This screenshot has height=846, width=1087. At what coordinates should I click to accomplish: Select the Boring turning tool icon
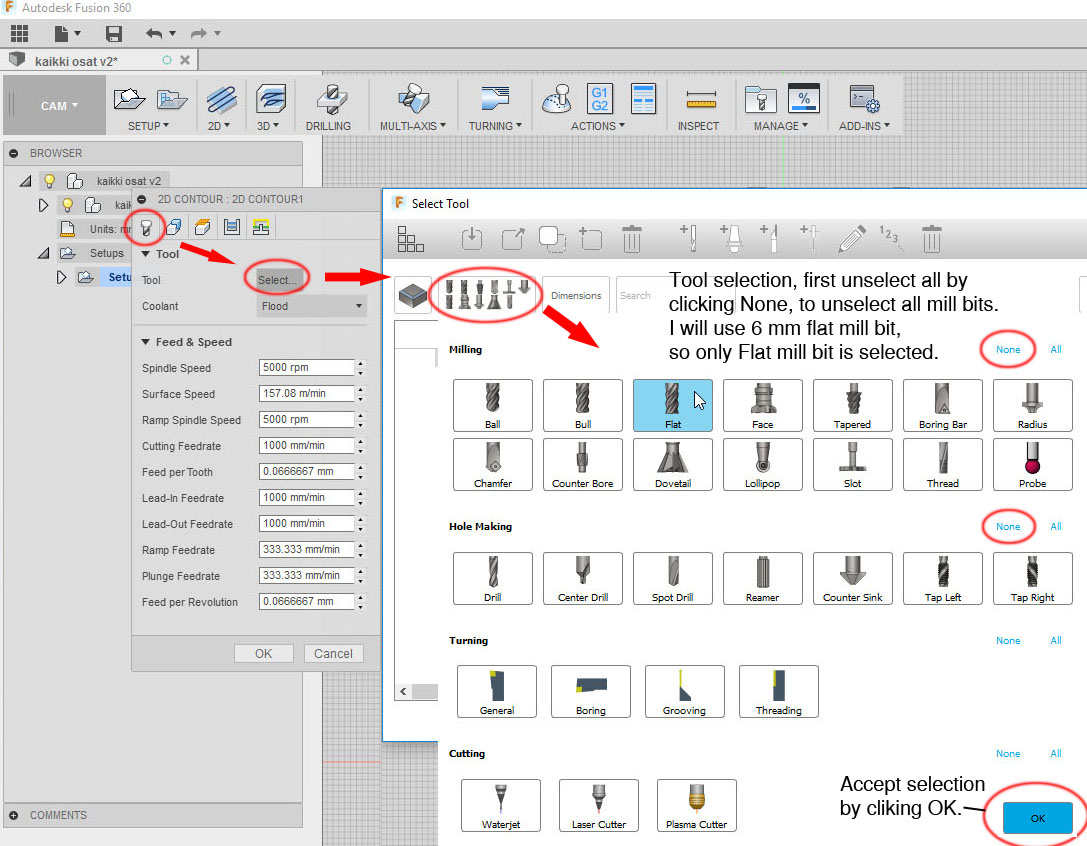tap(591, 691)
